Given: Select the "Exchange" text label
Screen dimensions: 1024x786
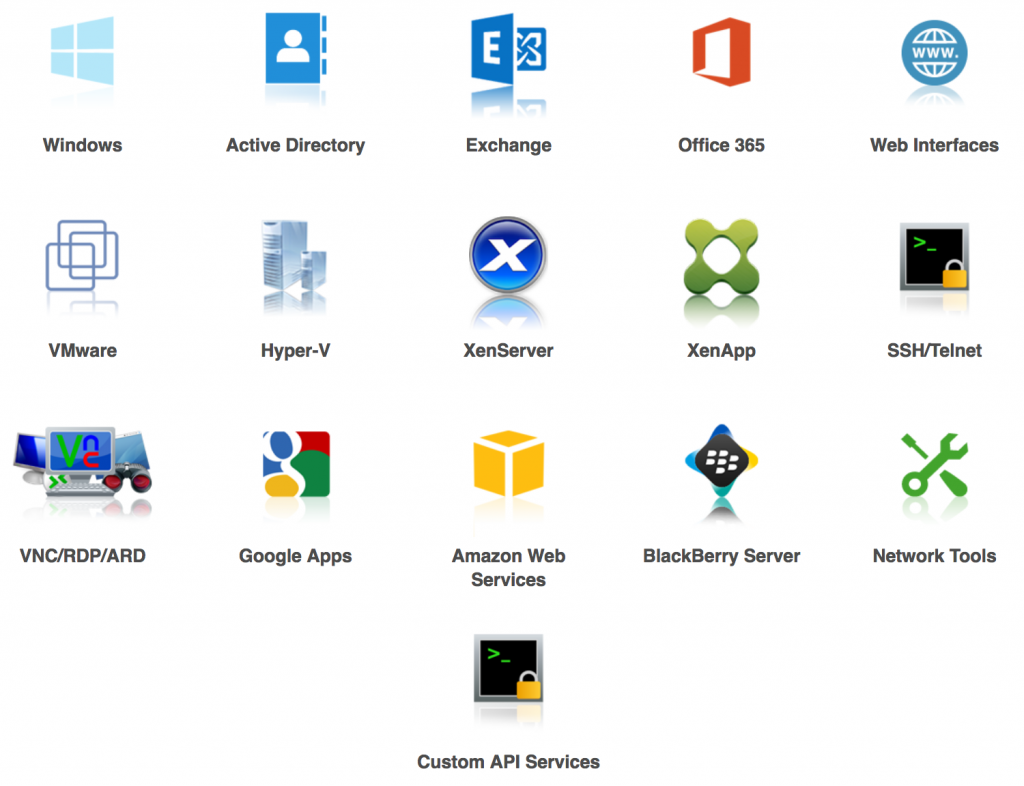Looking at the screenshot, I should [x=509, y=145].
